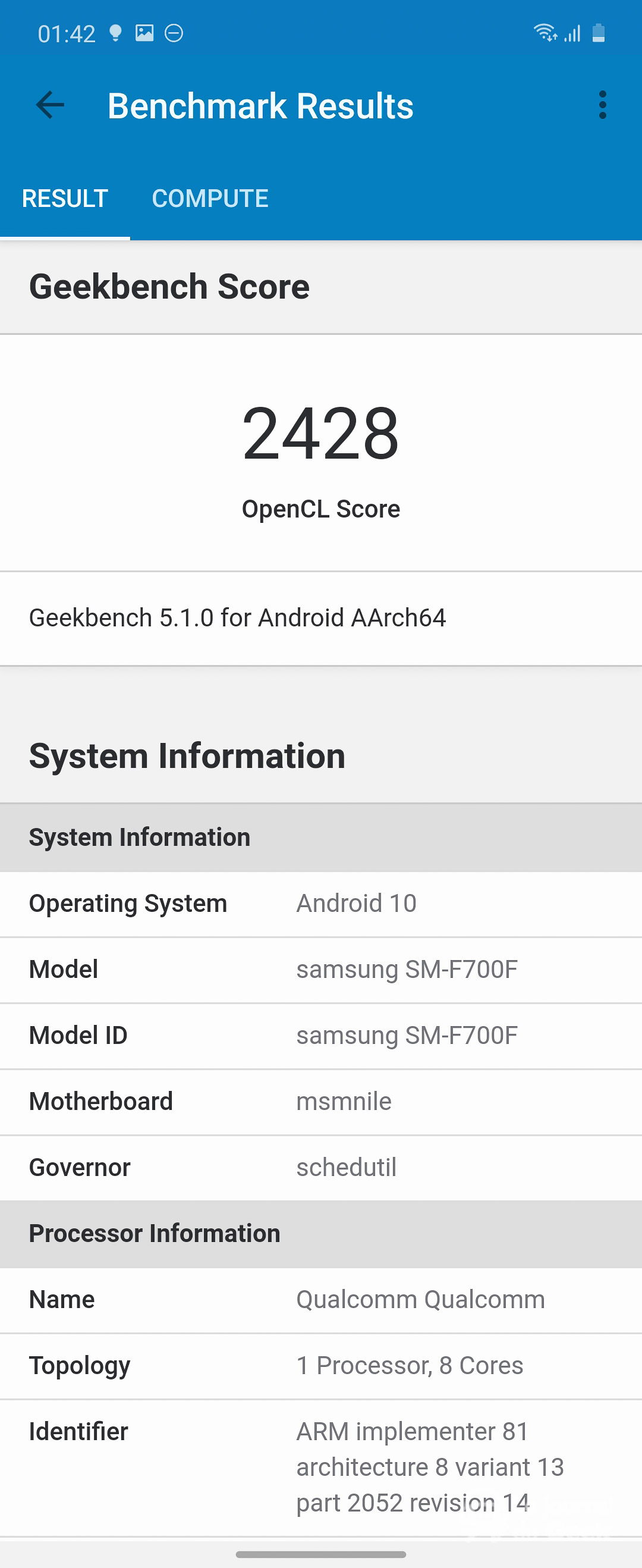
Task: Tap the Processor Name Qualcomm row
Action: pos(320,1300)
